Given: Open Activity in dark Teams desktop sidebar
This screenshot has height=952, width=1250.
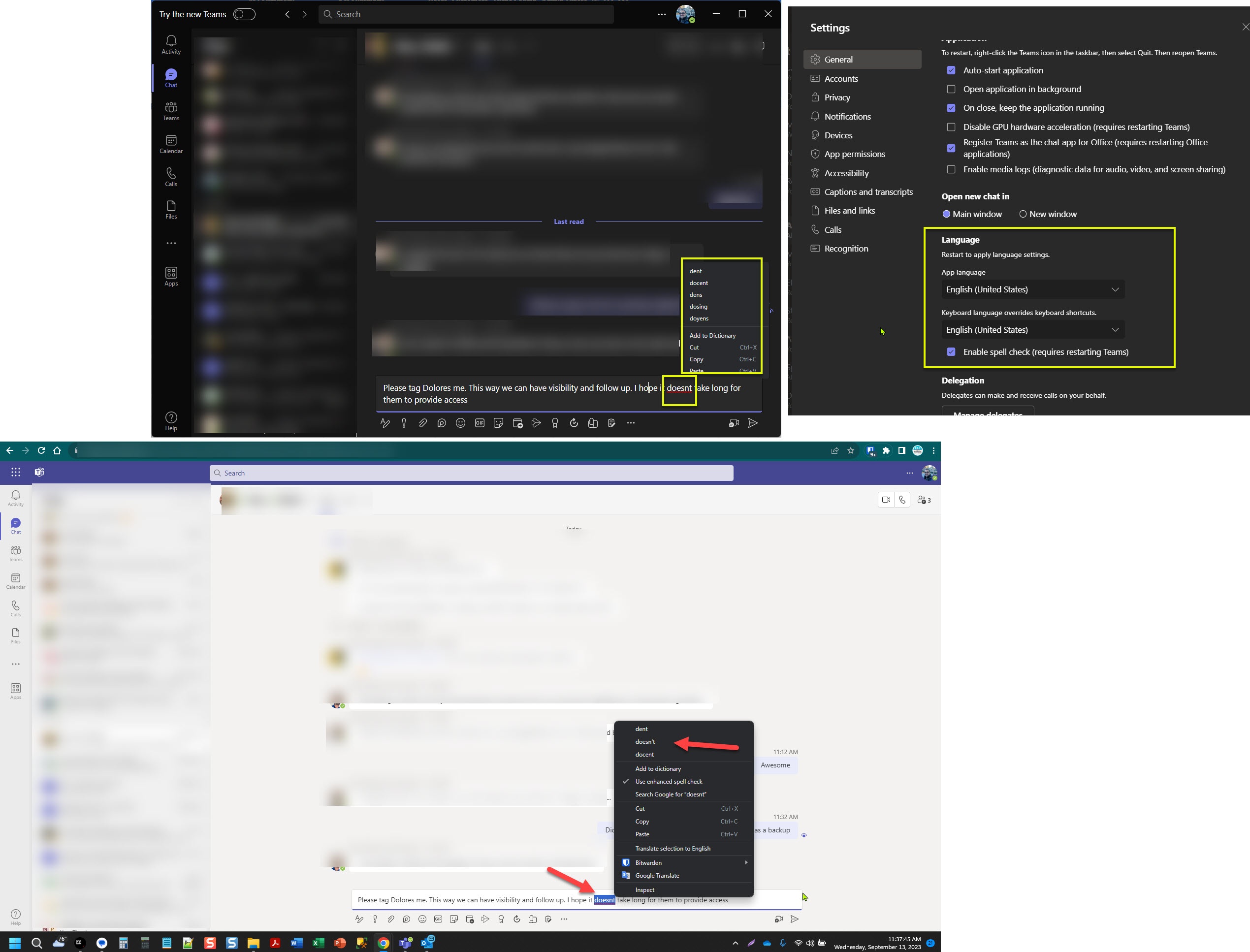Looking at the screenshot, I should point(171,45).
